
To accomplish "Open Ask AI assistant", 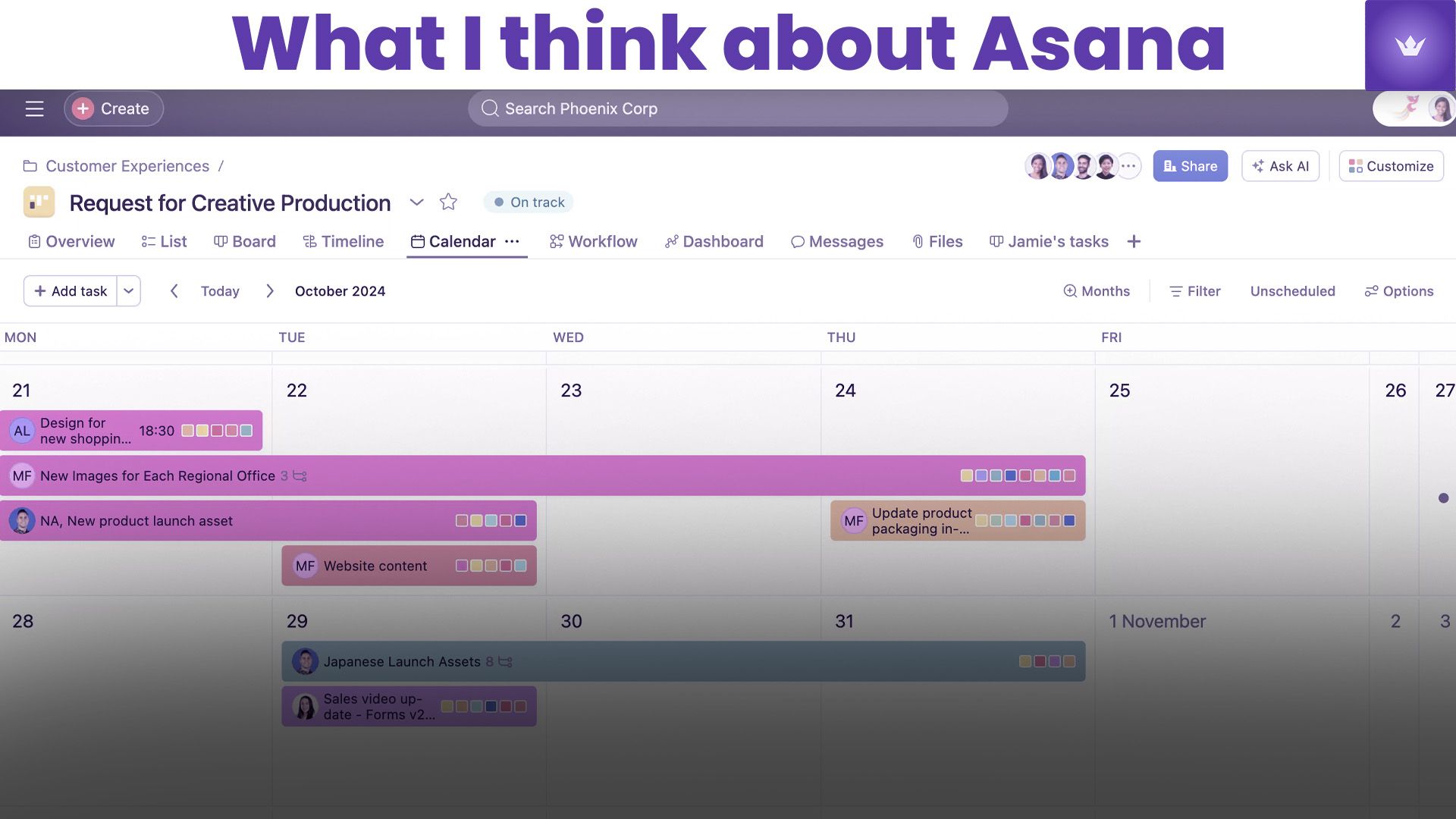I will click(1280, 166).
